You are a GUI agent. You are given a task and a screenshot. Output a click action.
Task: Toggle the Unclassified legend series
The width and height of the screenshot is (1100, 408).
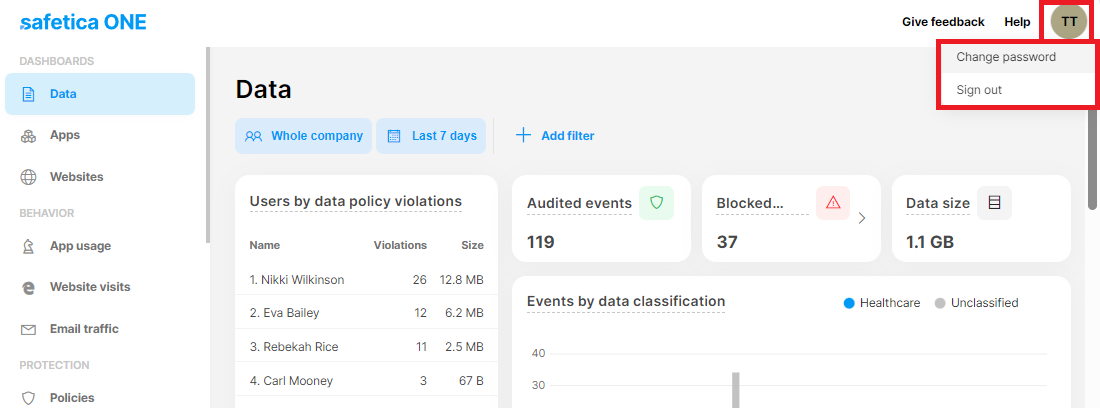[976, 303]
